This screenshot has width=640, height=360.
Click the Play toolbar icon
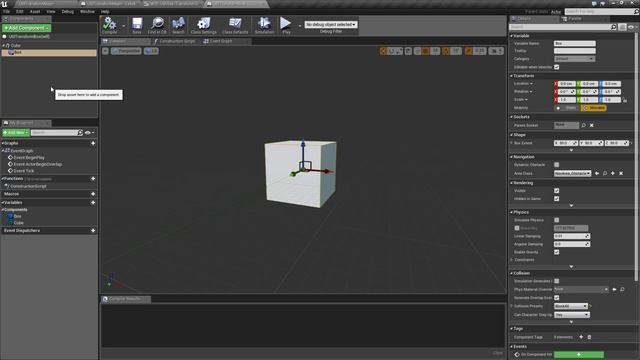click(286, 24)
